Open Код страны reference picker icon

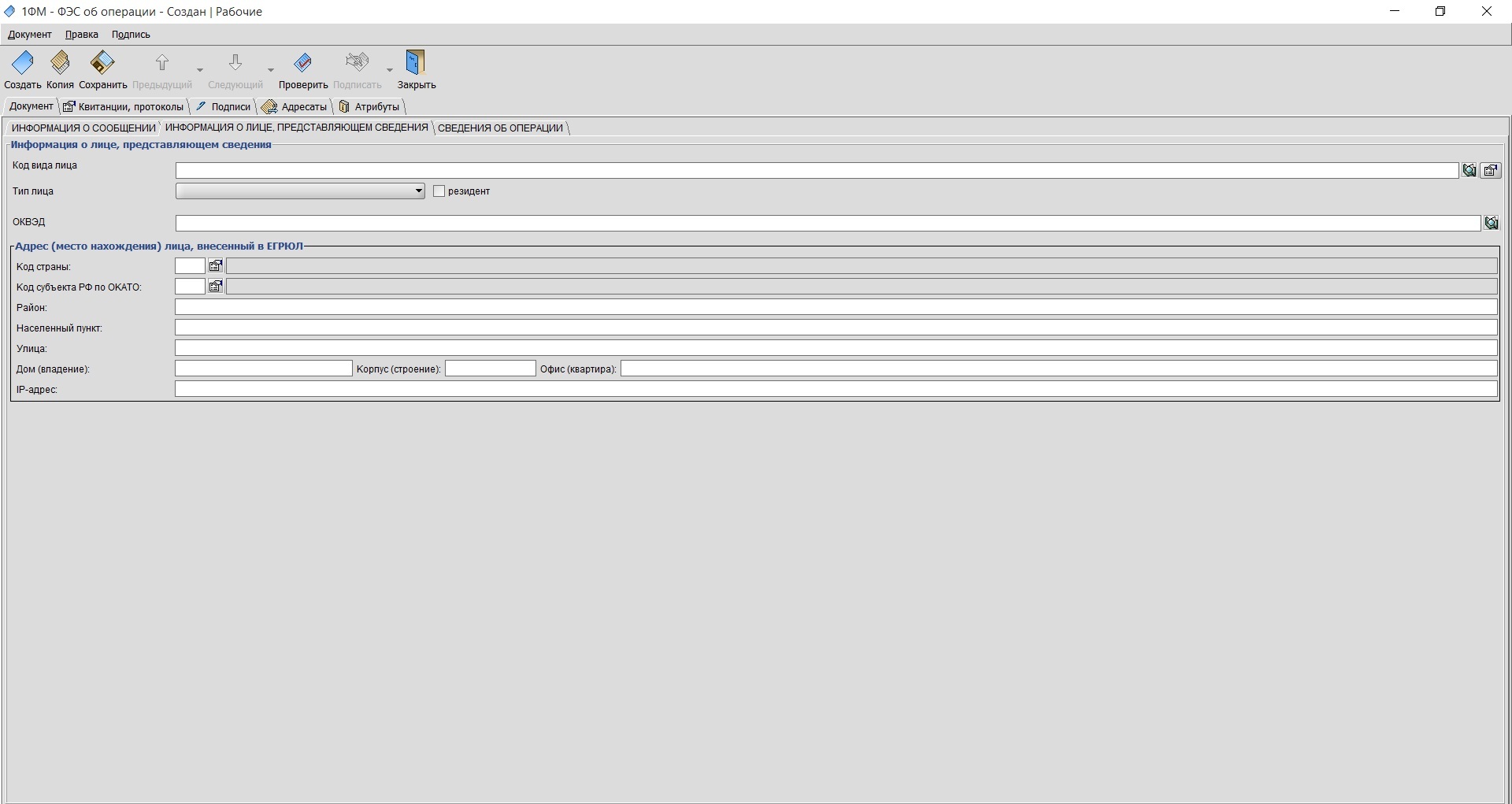215,266
